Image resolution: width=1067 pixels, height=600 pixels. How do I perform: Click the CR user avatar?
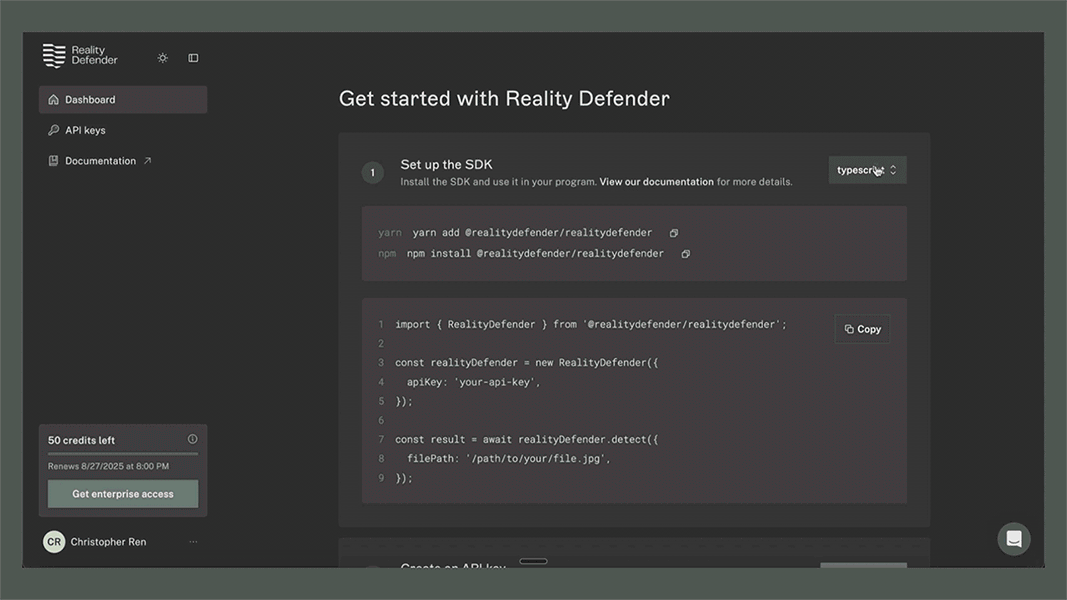point(54,542)
